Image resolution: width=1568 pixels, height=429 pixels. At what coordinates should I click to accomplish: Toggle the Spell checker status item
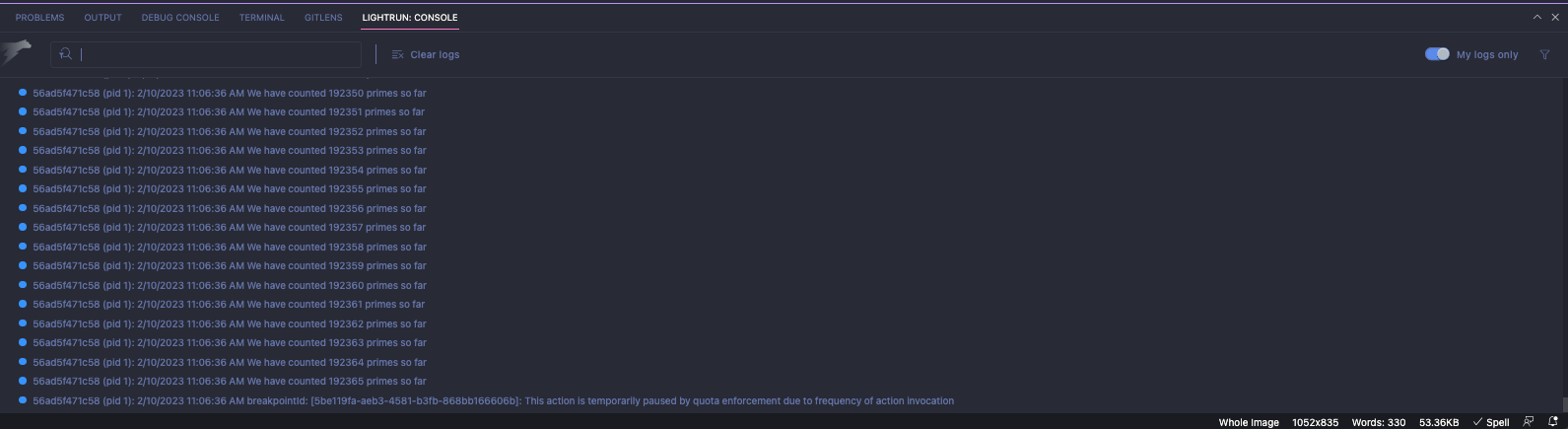(1491, 422)
